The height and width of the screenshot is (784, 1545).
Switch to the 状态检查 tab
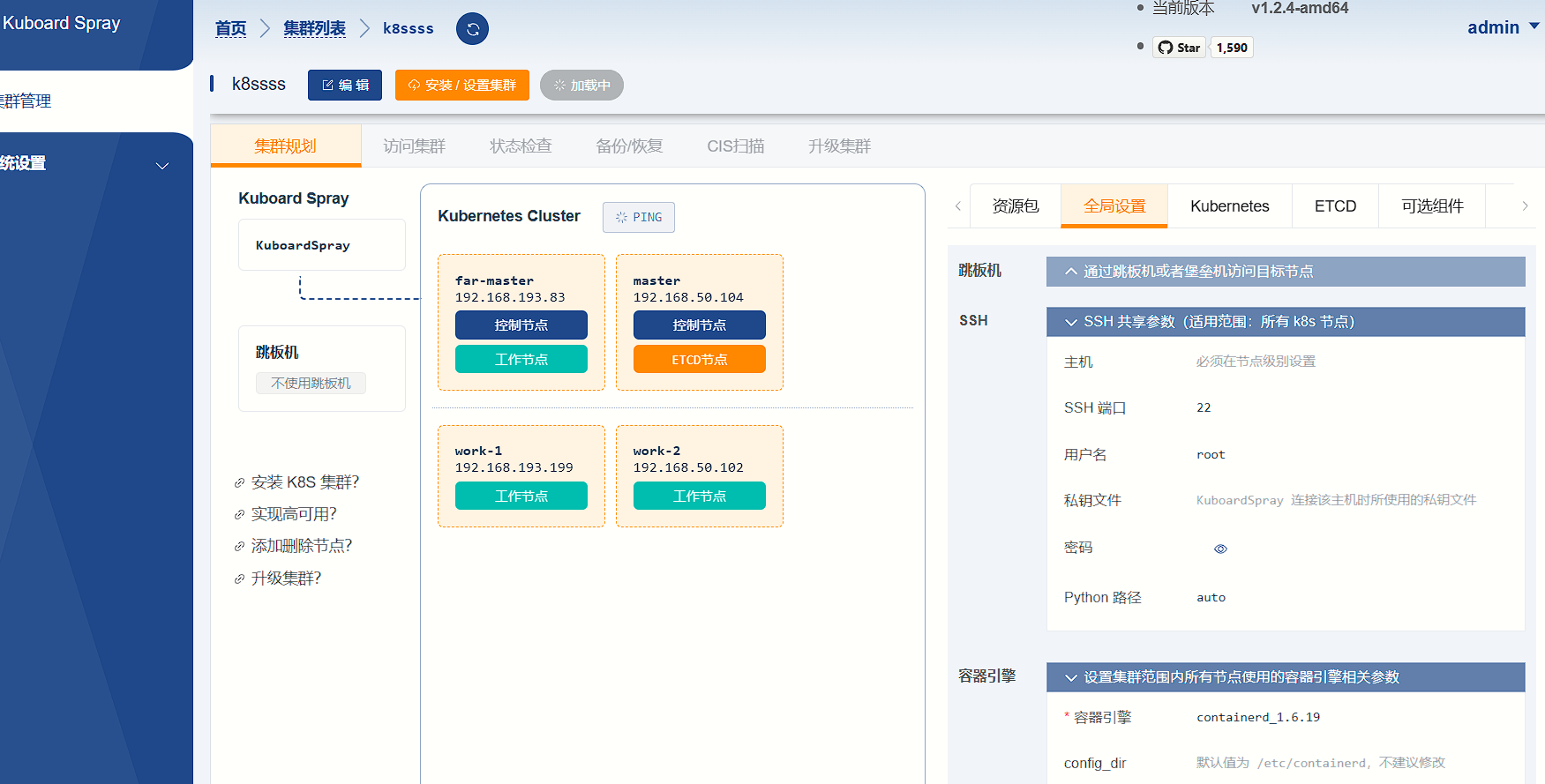521,146
